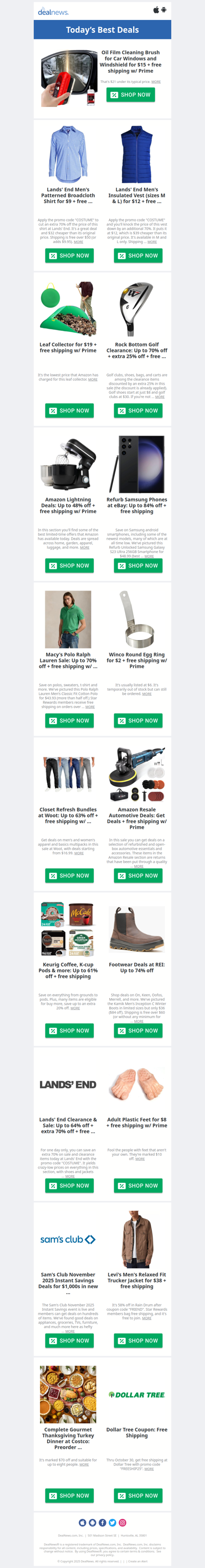The height and width of the screenshot is (1568, 205).
Task: Open Refurb Samsung Phones at eBay title
Action: tap(137, 505)
